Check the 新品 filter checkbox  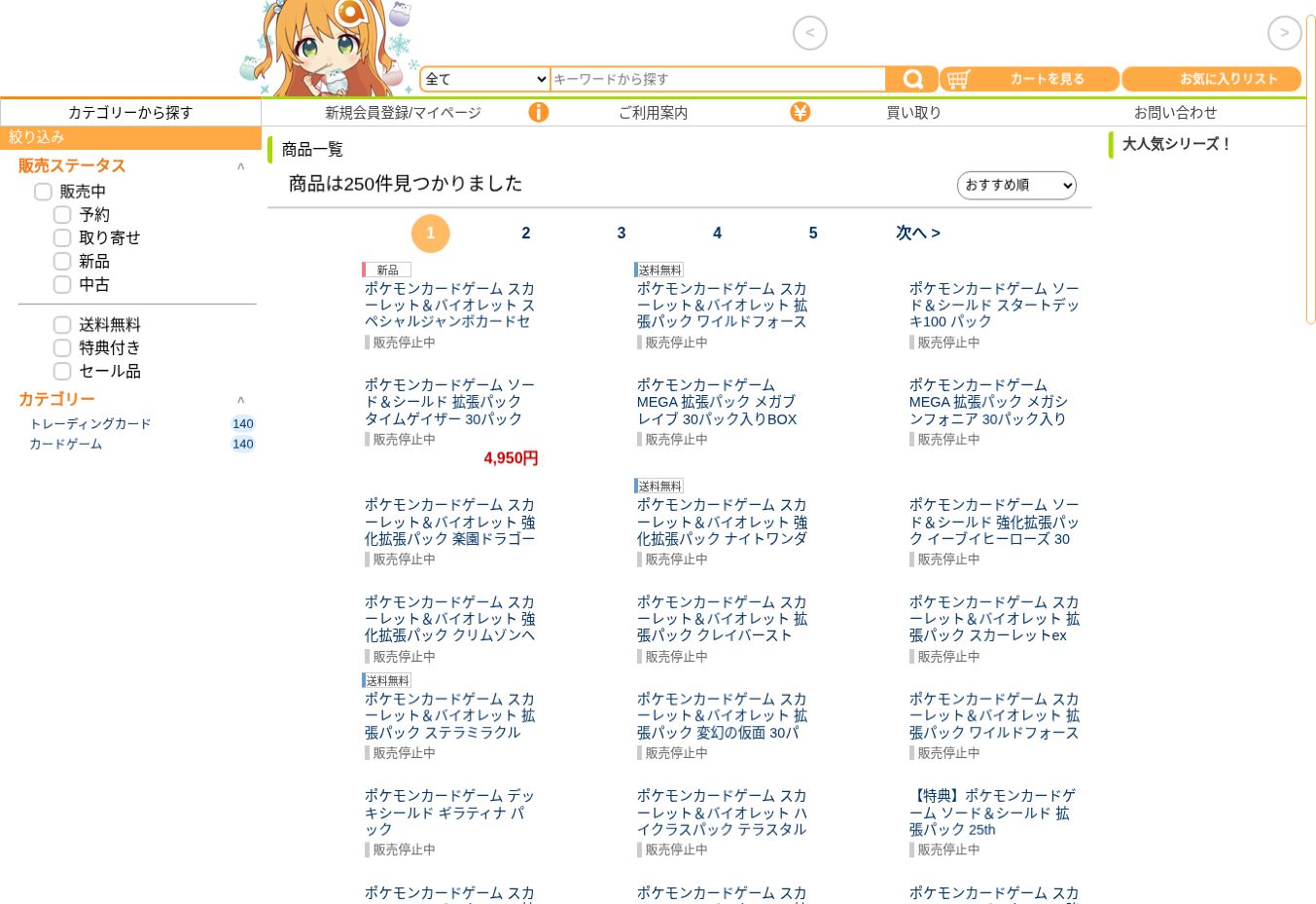(x=62, y=262)
